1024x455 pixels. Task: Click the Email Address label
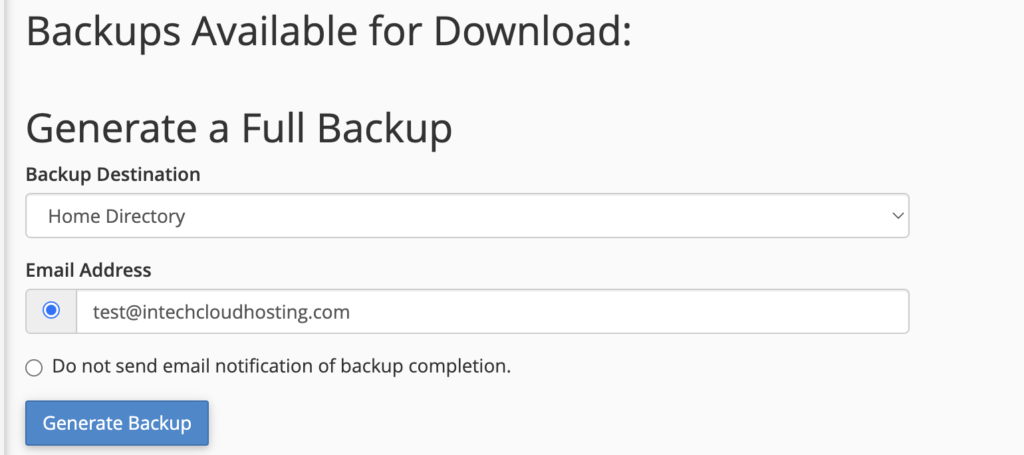(x=88, y=270)
